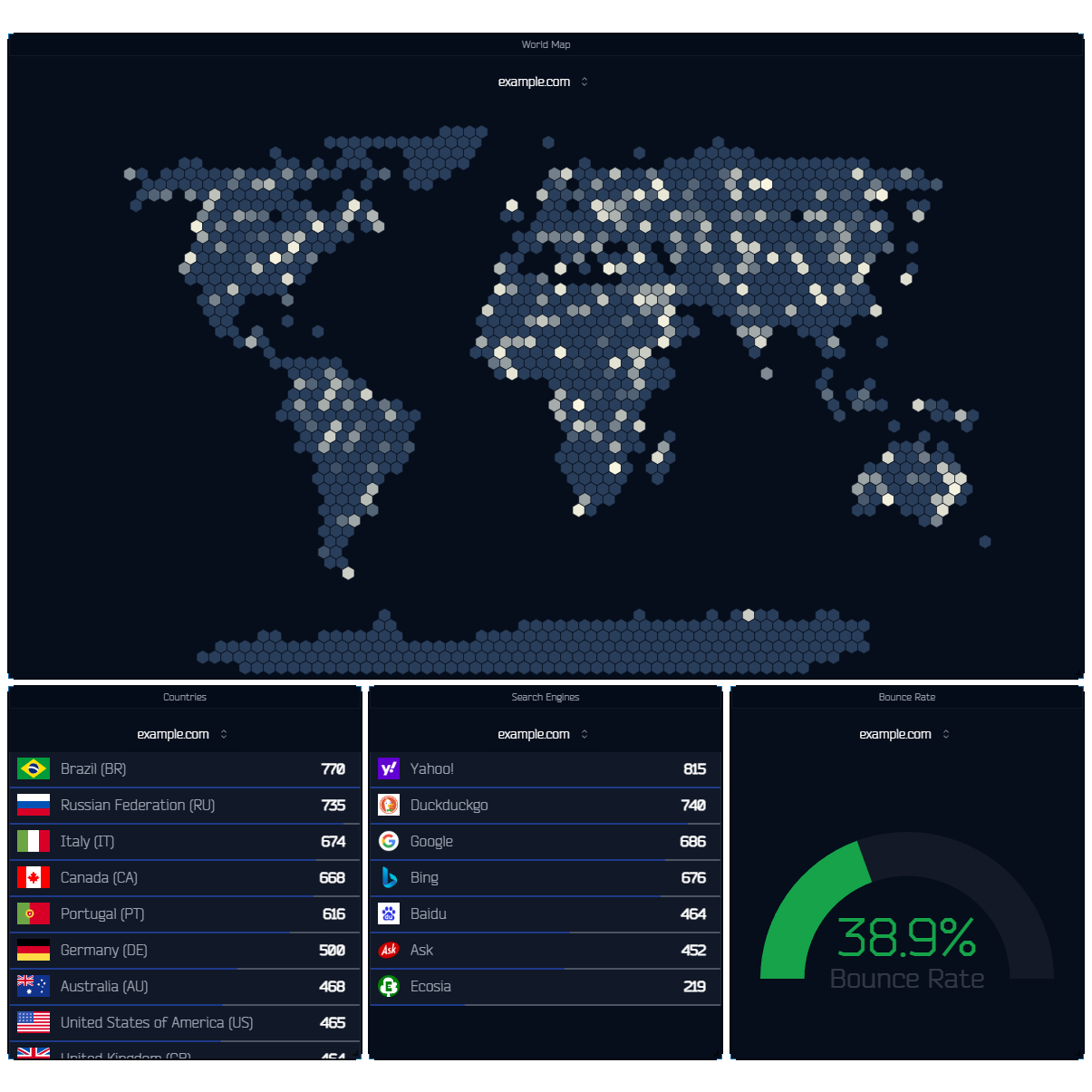
Task: Click the Russian Federation flag icon
Action: (x=34, y=805)
